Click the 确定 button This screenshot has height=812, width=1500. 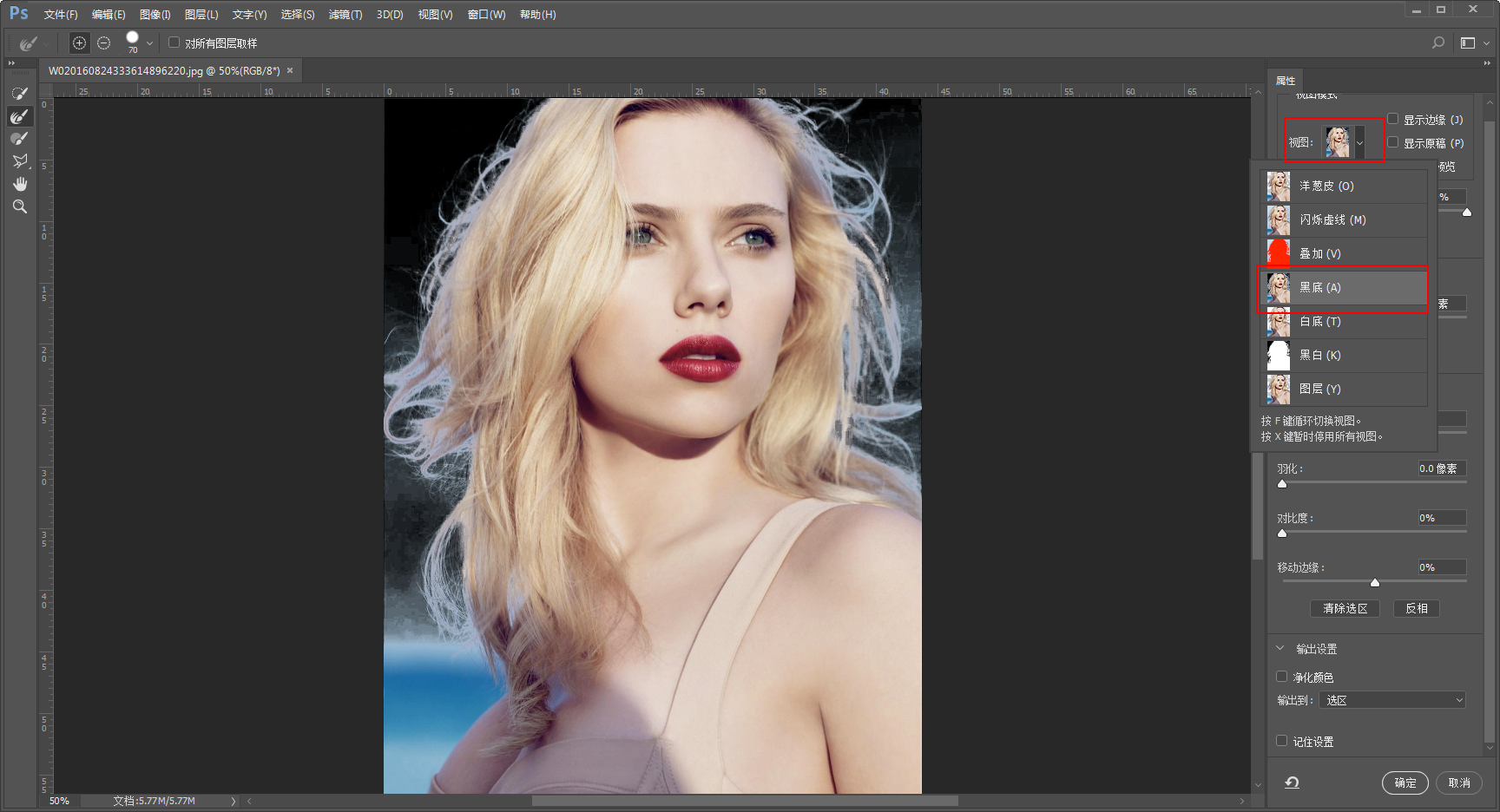tap(1405, 783)
